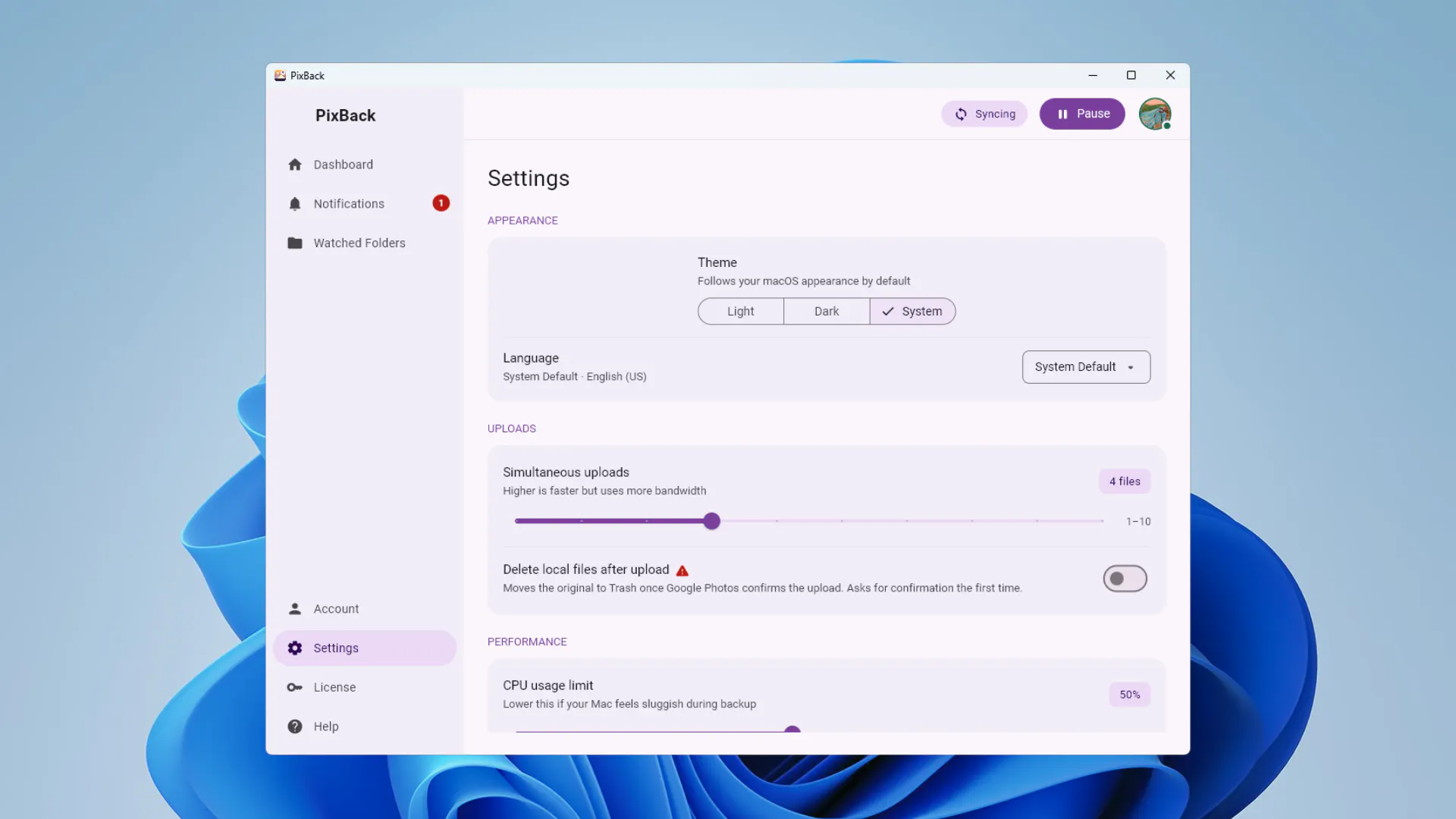Click the red warning triangle icon

(682, 570)
